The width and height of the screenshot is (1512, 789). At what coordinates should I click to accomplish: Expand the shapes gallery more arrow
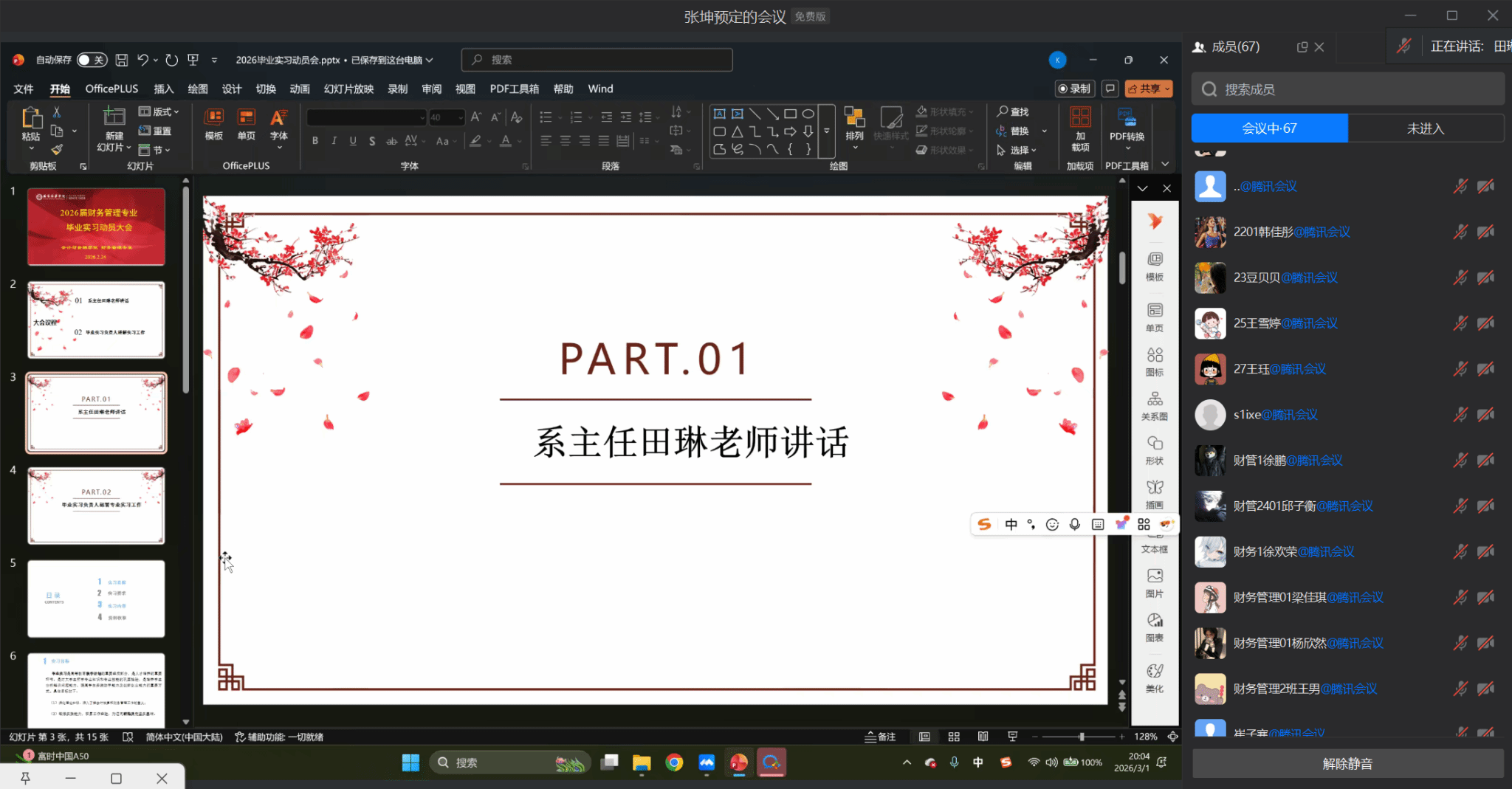(827, 131)
